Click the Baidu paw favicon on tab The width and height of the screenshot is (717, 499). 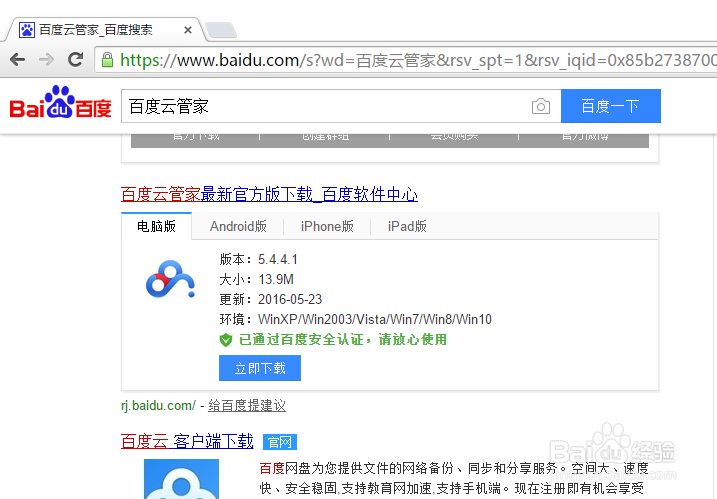tap(27, 30)
